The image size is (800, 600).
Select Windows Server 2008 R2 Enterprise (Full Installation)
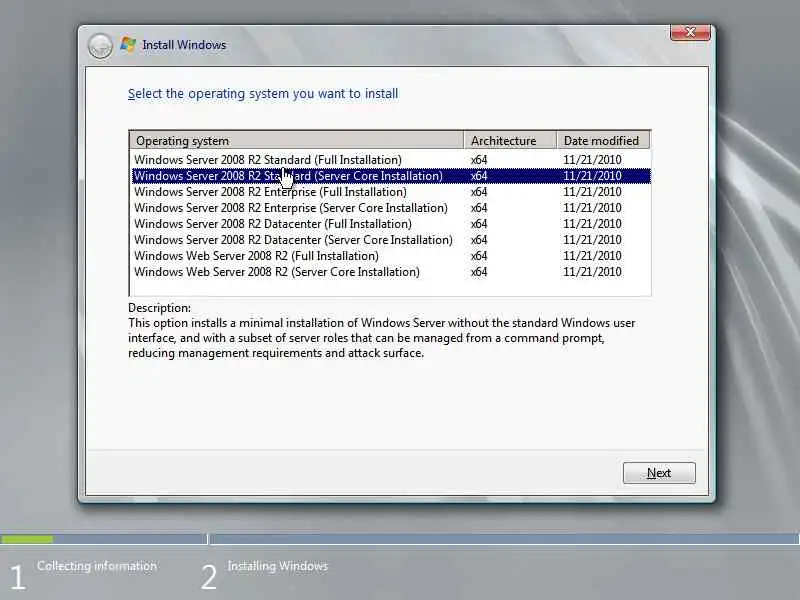pos(391,192)
